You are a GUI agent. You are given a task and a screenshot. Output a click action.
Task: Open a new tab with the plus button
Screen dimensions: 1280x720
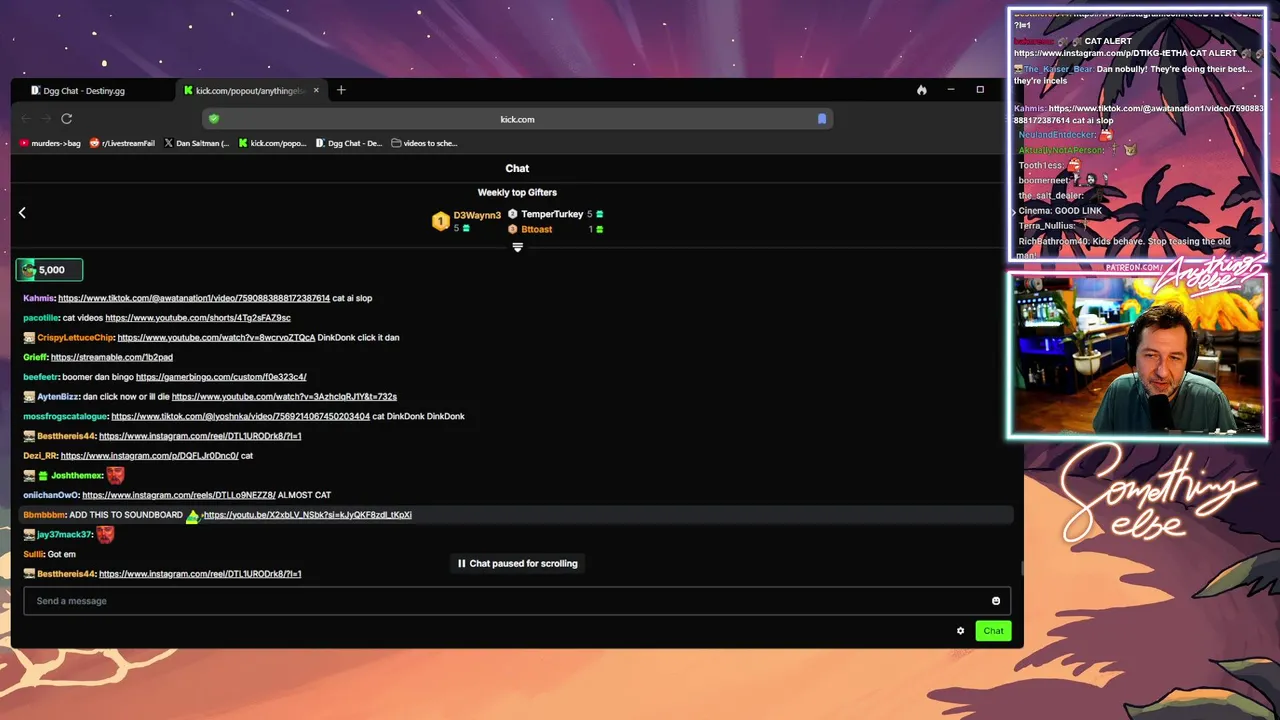[341, 90]
